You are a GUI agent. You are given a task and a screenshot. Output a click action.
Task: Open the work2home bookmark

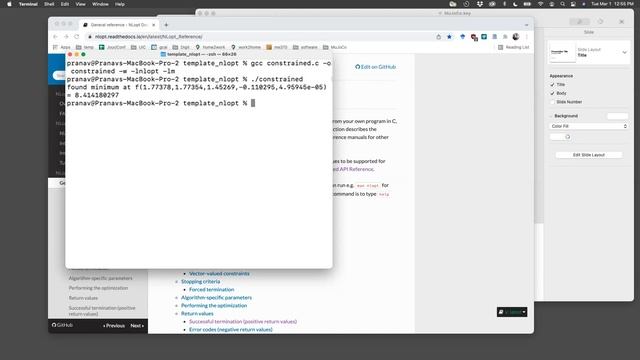click(246, 47)
